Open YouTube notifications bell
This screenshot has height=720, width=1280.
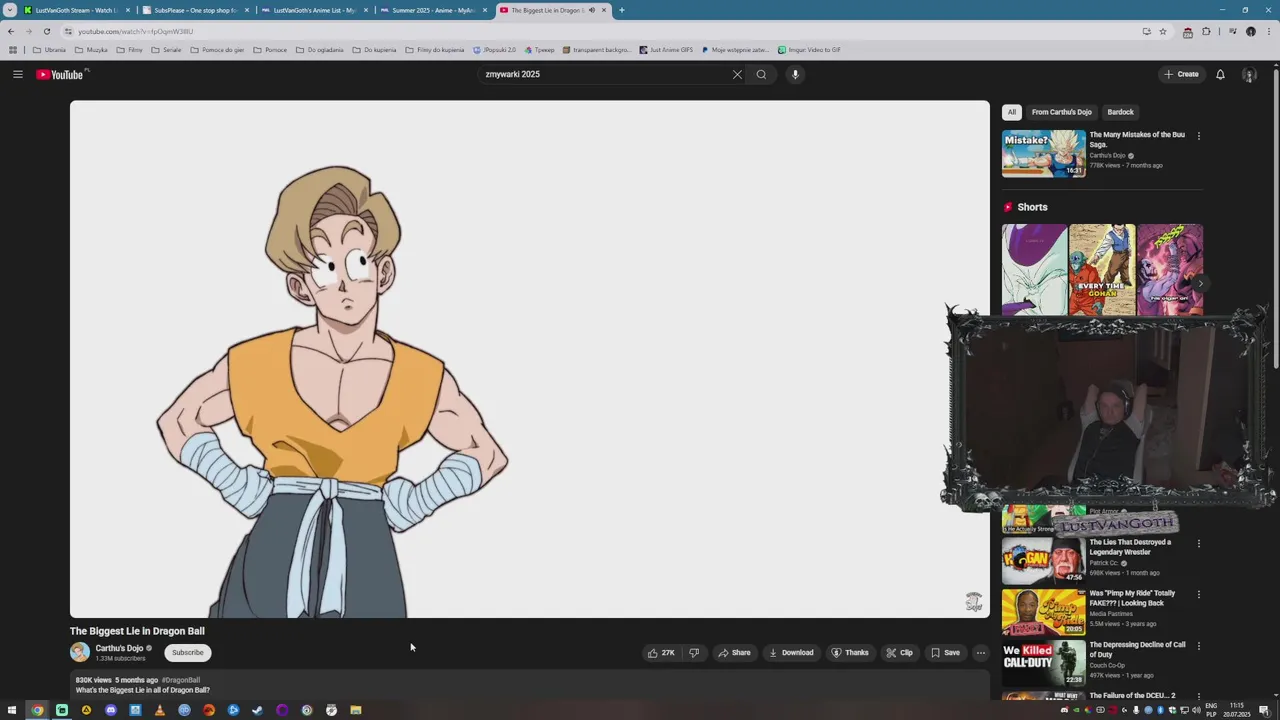point(1220,74)
